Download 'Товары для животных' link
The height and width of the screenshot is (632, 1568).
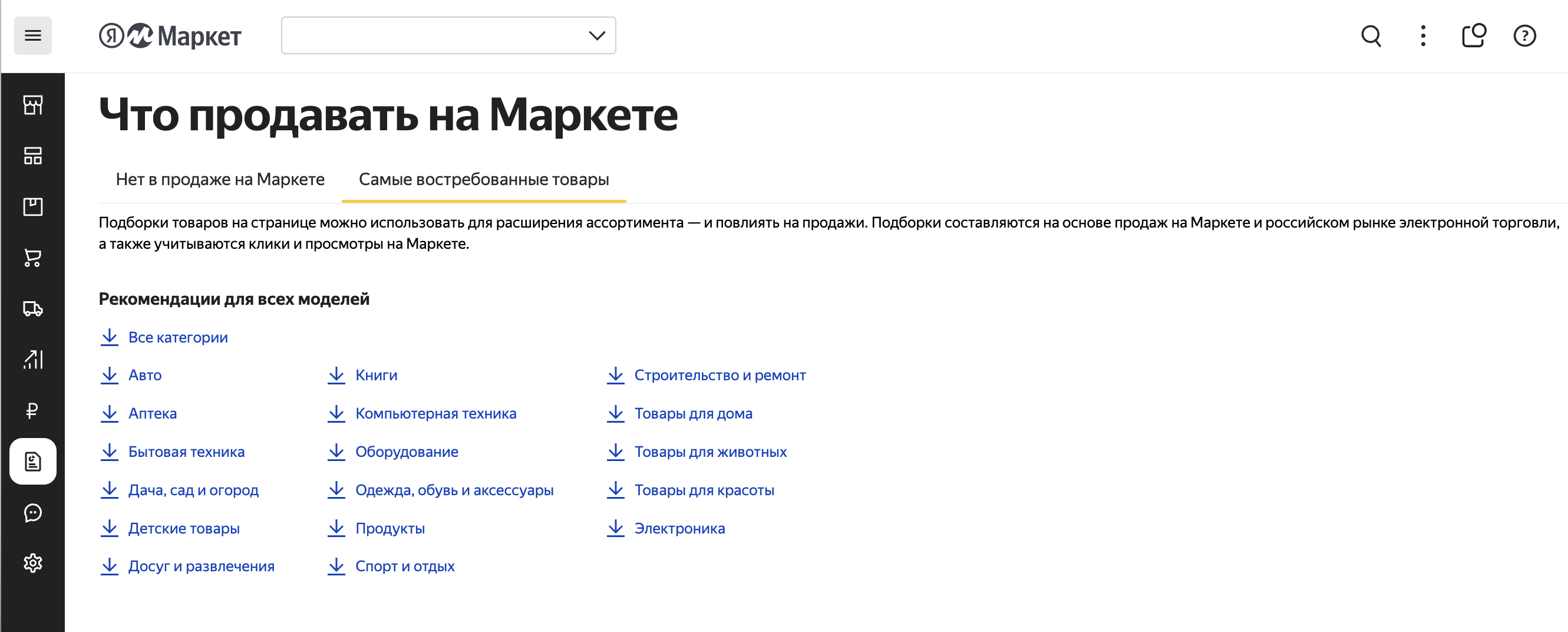696,452
